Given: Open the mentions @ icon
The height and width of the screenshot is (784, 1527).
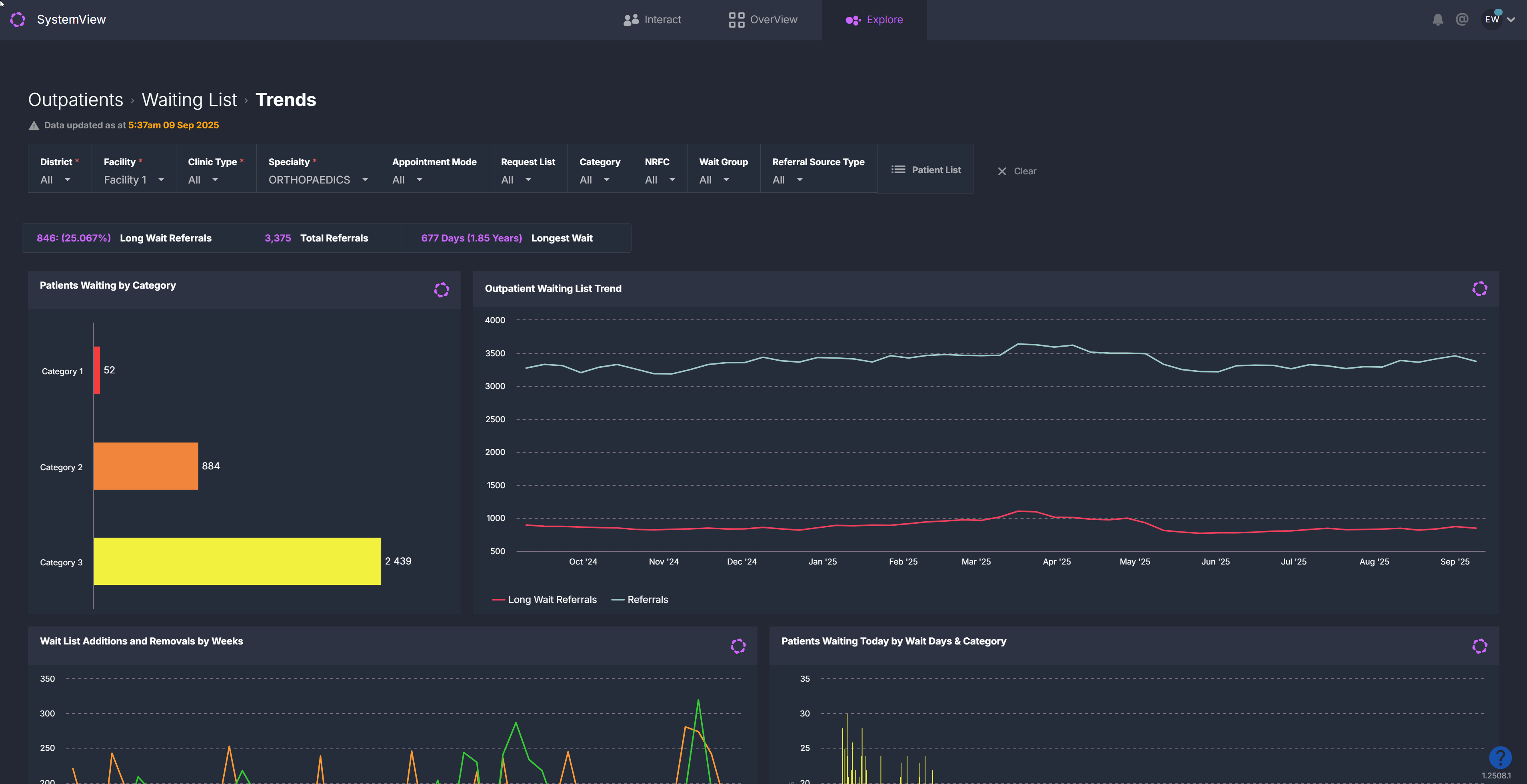Looking at the screenshot, I should [1462, 20].
